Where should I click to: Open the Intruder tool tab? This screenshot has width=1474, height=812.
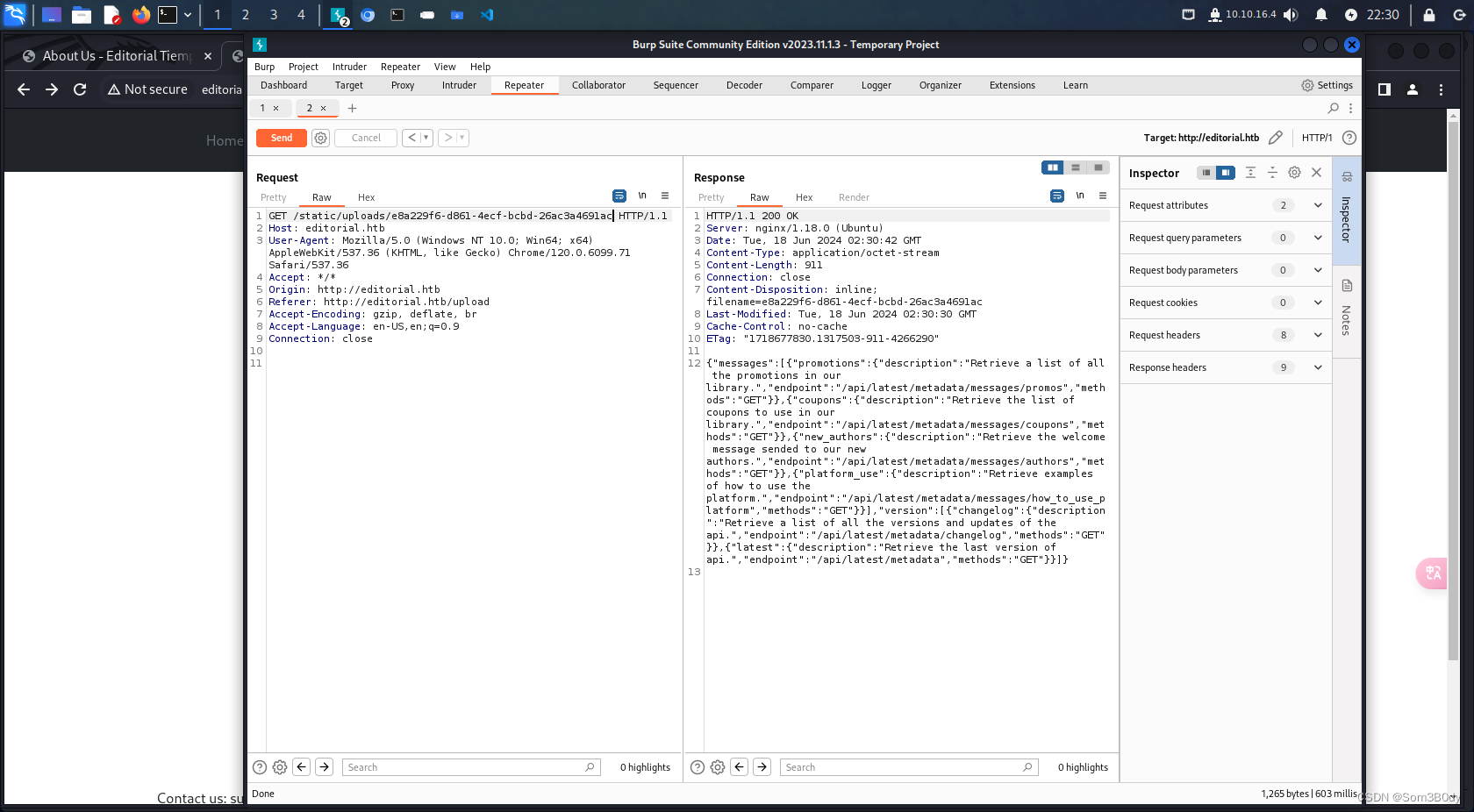click(459, 85)
